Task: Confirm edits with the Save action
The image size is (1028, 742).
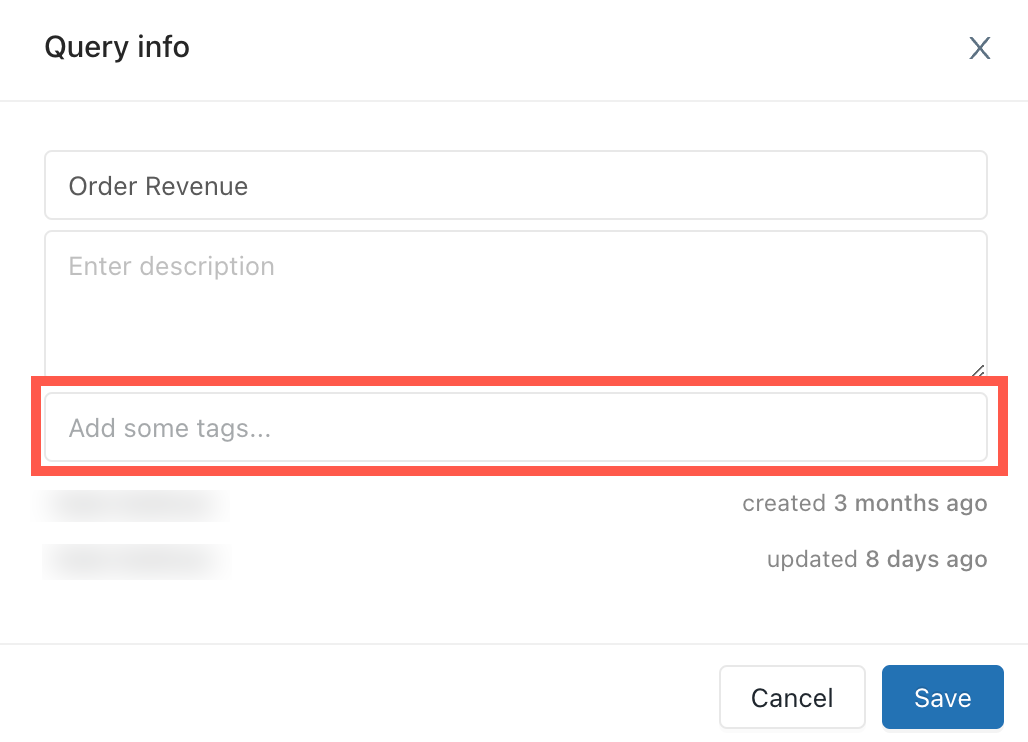Action: click(x=942, y=697)
